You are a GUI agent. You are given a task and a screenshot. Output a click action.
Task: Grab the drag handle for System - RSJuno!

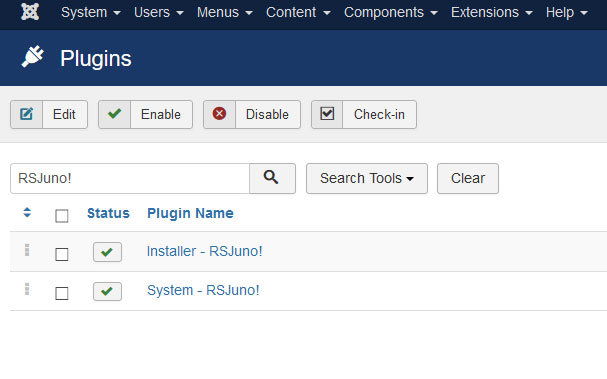tap(27, 289)
